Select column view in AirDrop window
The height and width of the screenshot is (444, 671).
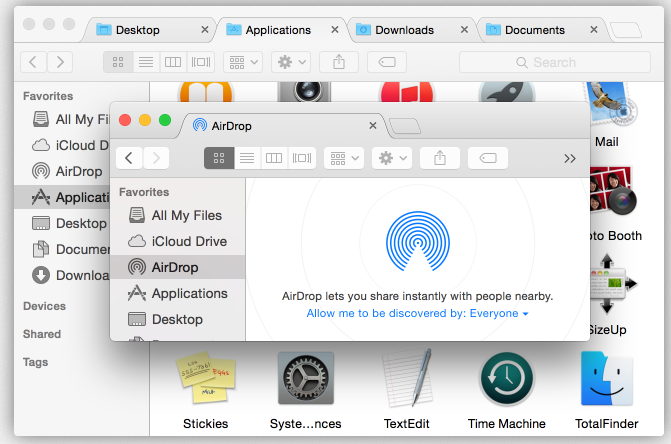[x=274, y=158]
